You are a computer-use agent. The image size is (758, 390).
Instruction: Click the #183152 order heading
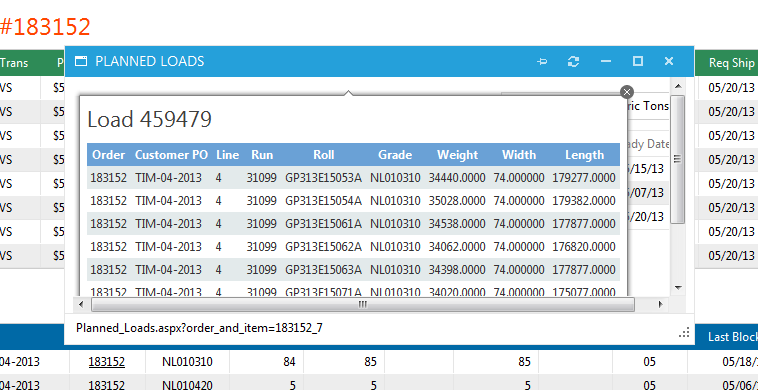coord(45,27)
